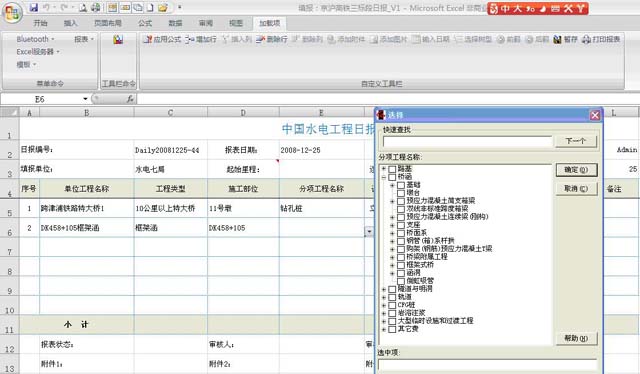Check the 支座 checkbox

(x=401, y=225)
